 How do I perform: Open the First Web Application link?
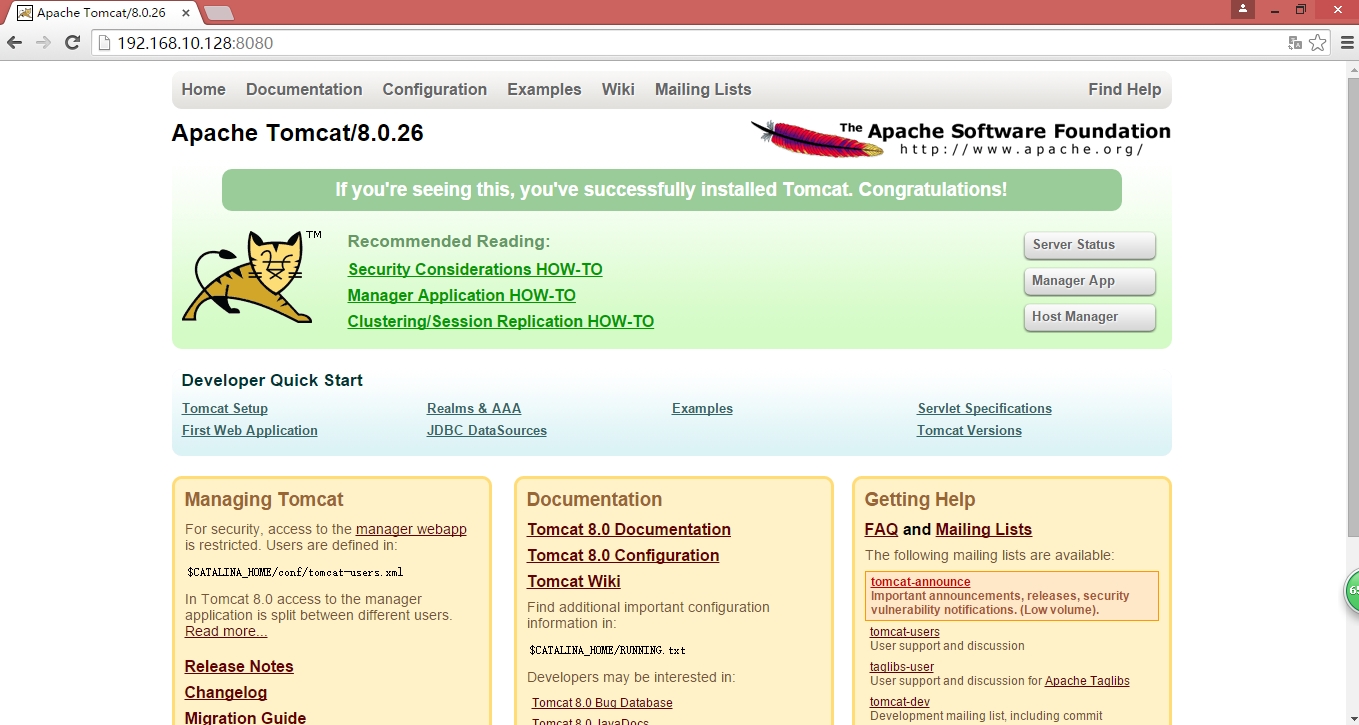(250, 430)
